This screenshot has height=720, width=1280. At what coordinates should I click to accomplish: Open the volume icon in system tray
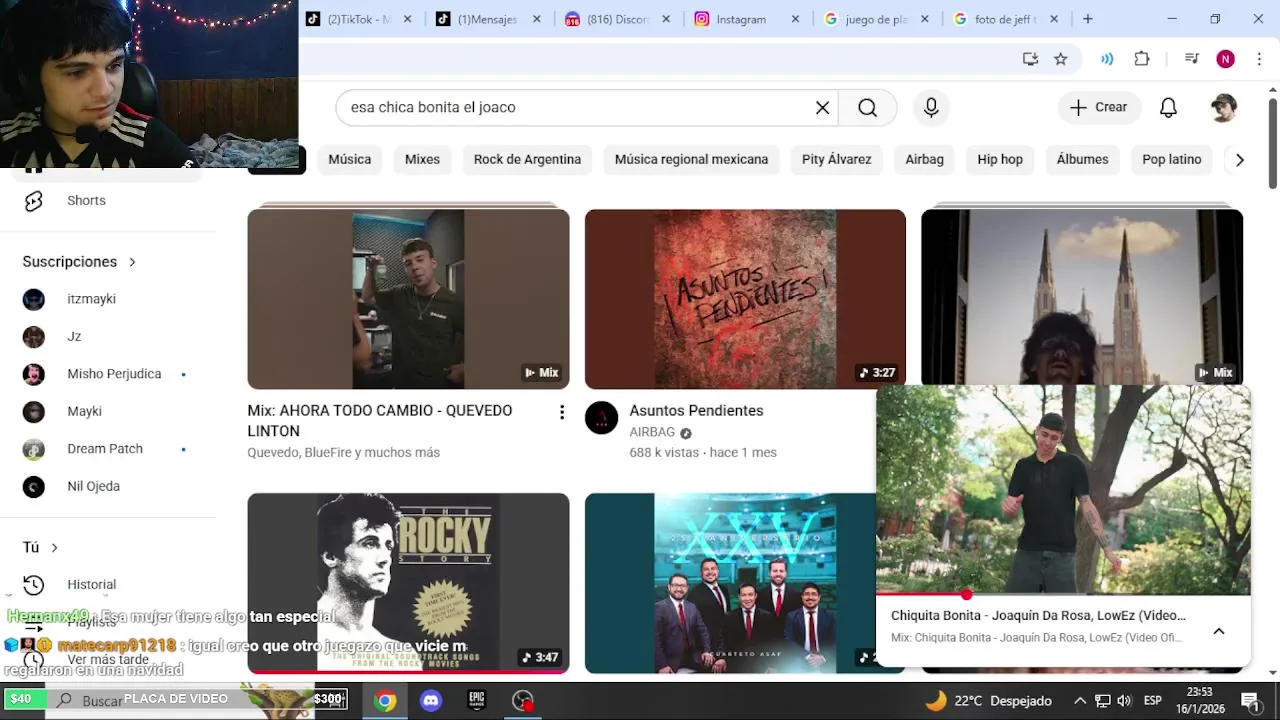click(x=1124, y=701)
